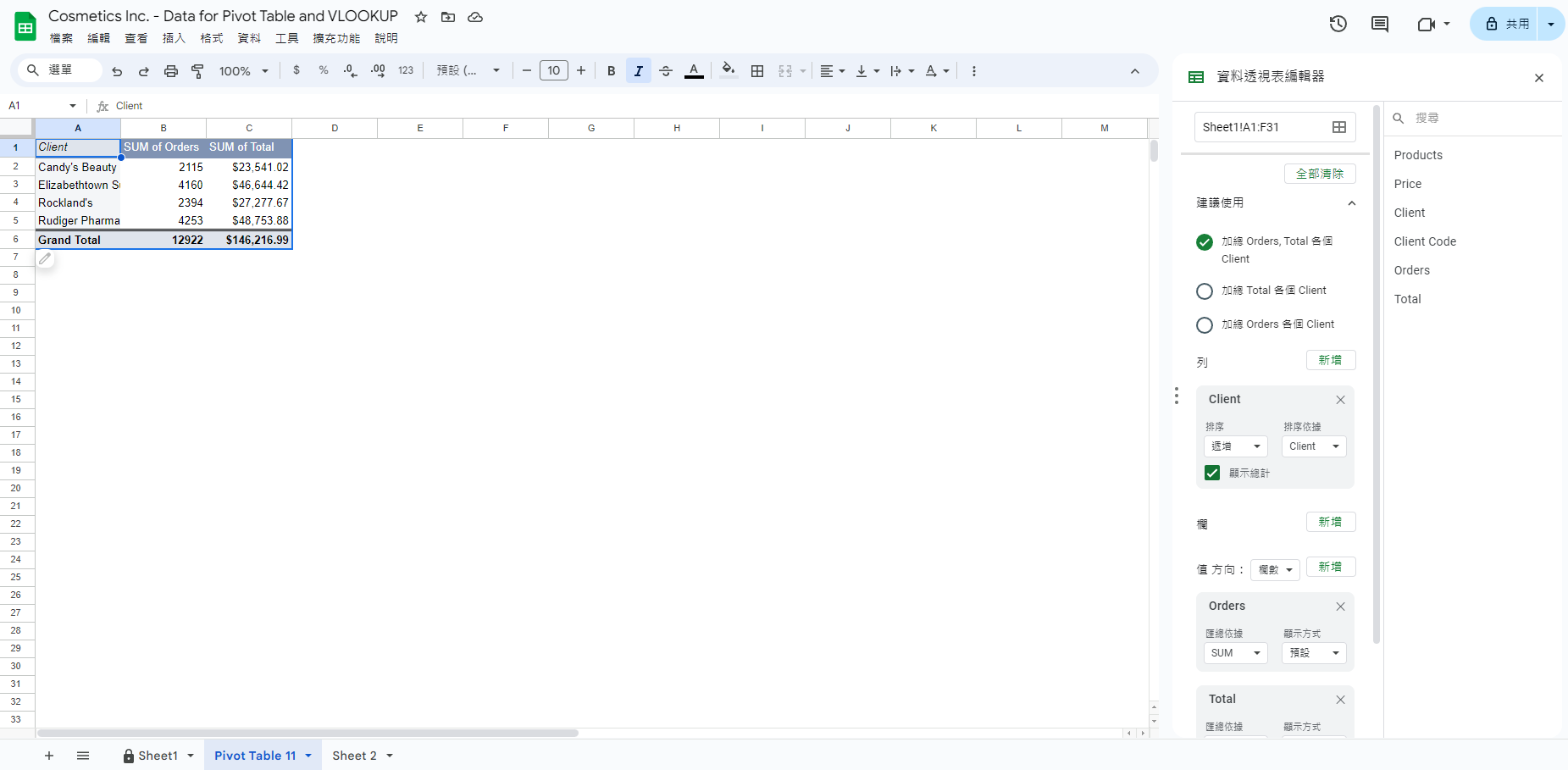The image size is (1568, 770).
Task: Click the Print icon
Action: click(x=171, y=71)
